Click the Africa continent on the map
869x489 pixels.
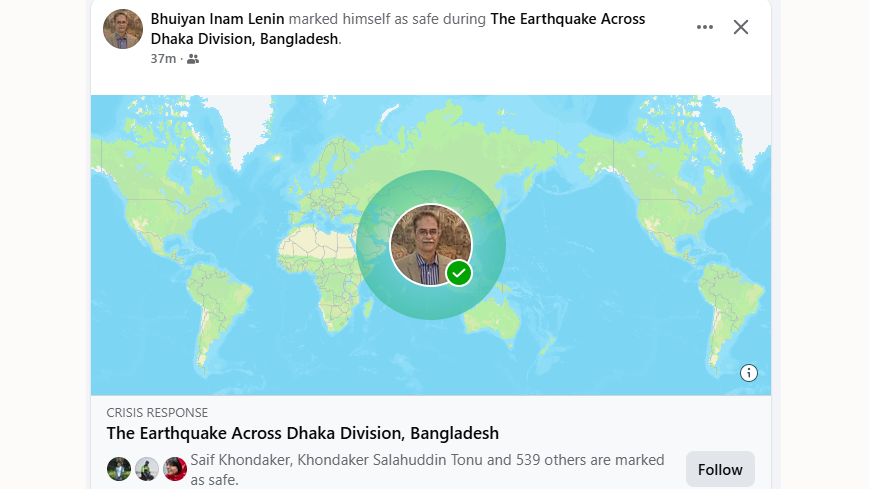click(x=320, y=270)
